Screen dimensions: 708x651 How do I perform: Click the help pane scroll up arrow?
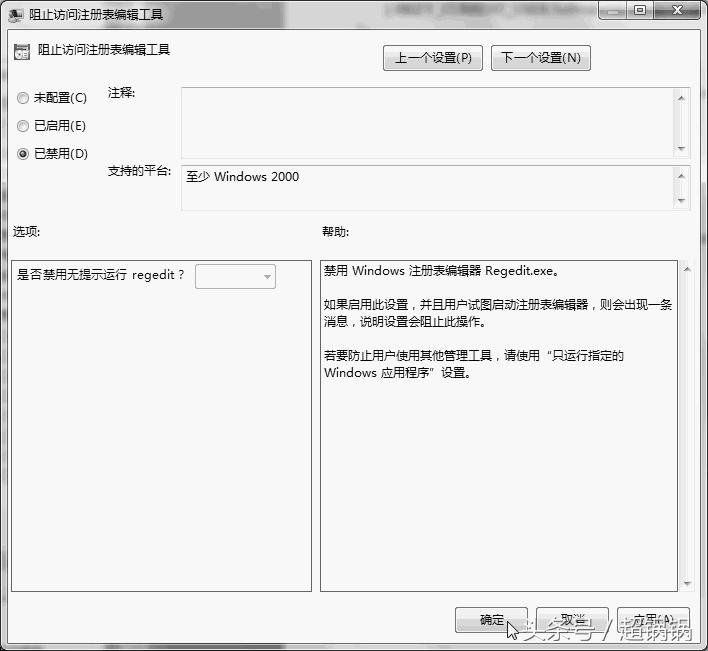tap(687, 270)
